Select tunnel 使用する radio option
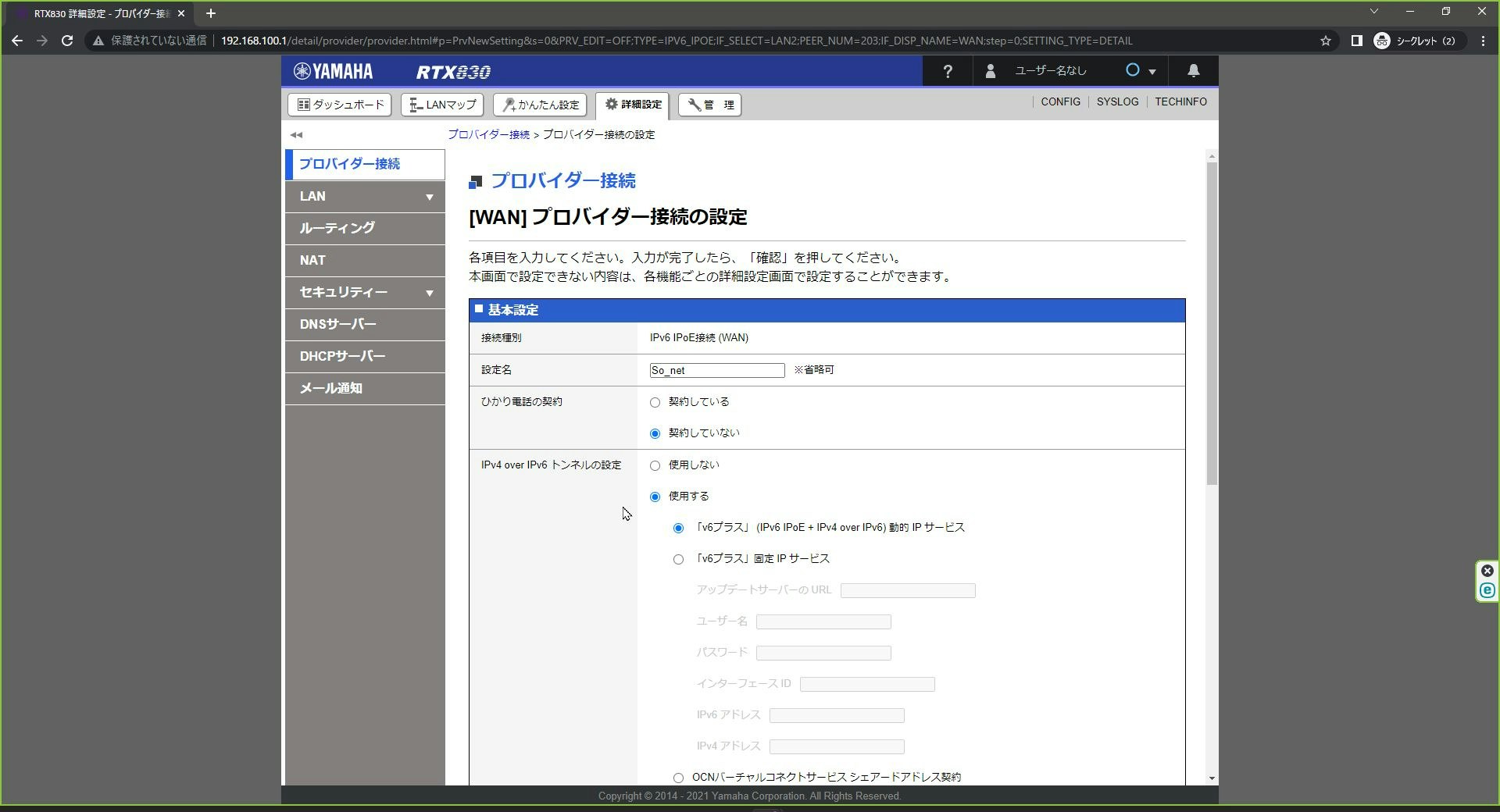Screen dimensions: 1500x812 pos(655,497)
